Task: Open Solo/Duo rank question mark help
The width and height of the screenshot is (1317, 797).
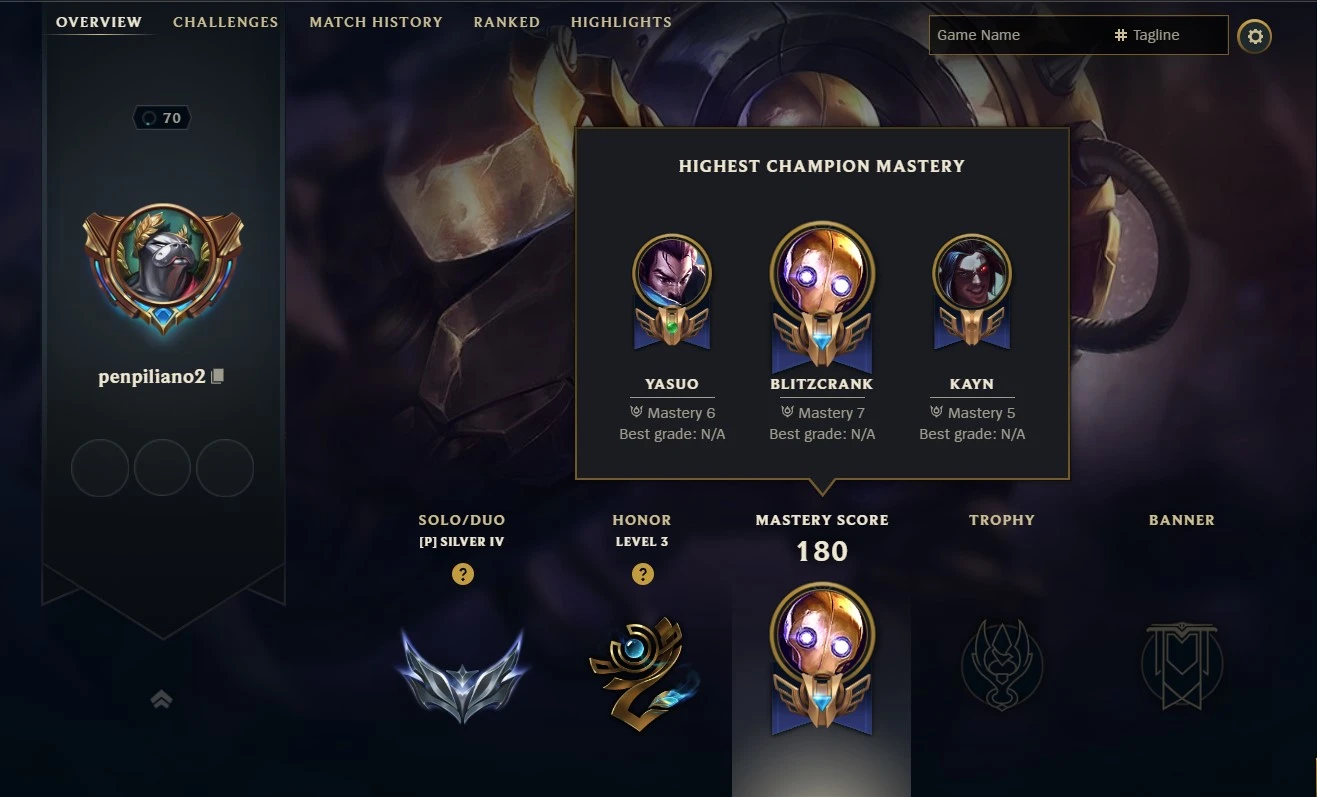Action: point(462,574)
